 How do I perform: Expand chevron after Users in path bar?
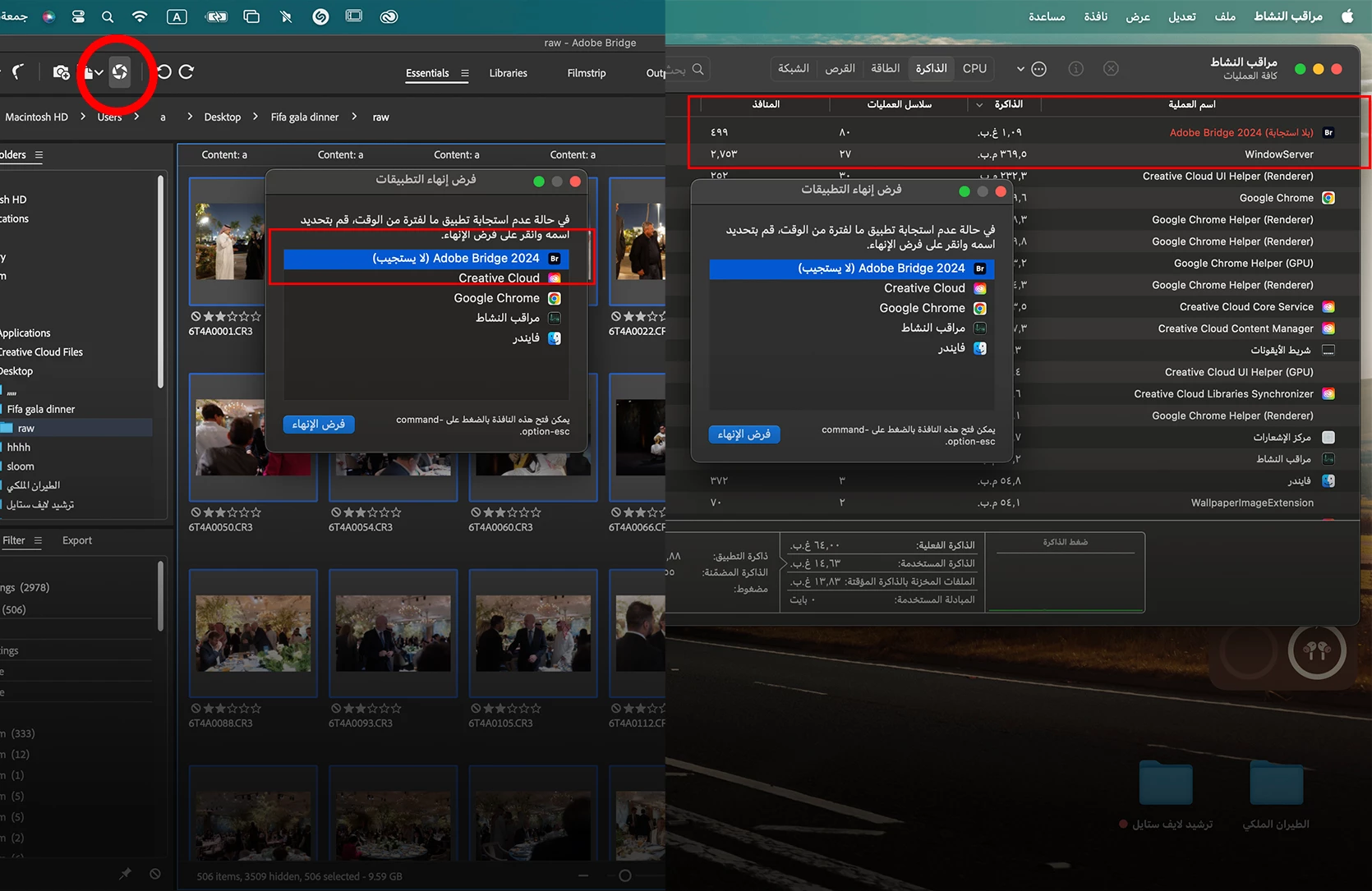136,117
